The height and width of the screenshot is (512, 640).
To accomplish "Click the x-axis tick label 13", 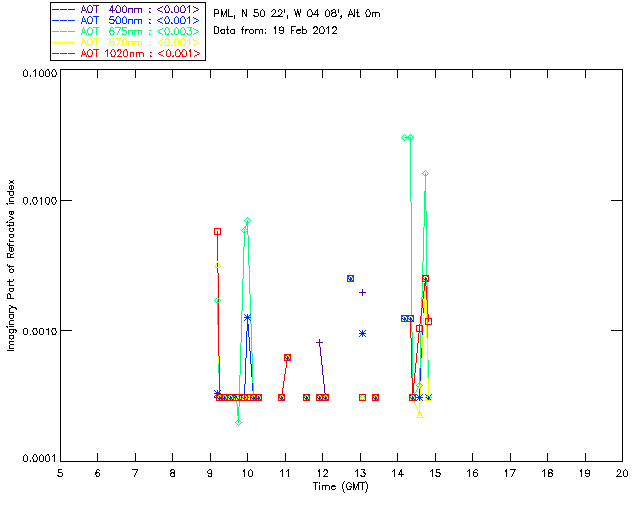I will click(x=360, y=473).
